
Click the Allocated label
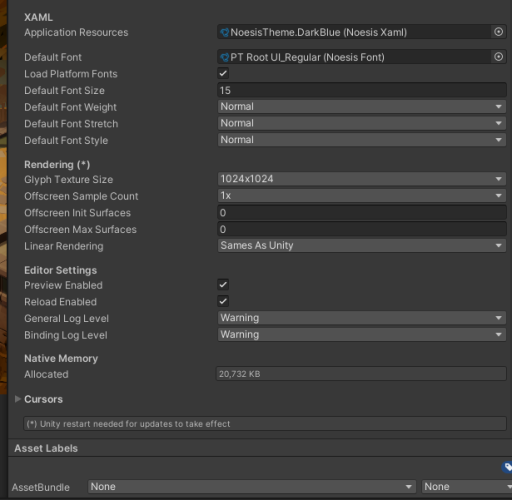pyautogui.click(x=46, y=374)
